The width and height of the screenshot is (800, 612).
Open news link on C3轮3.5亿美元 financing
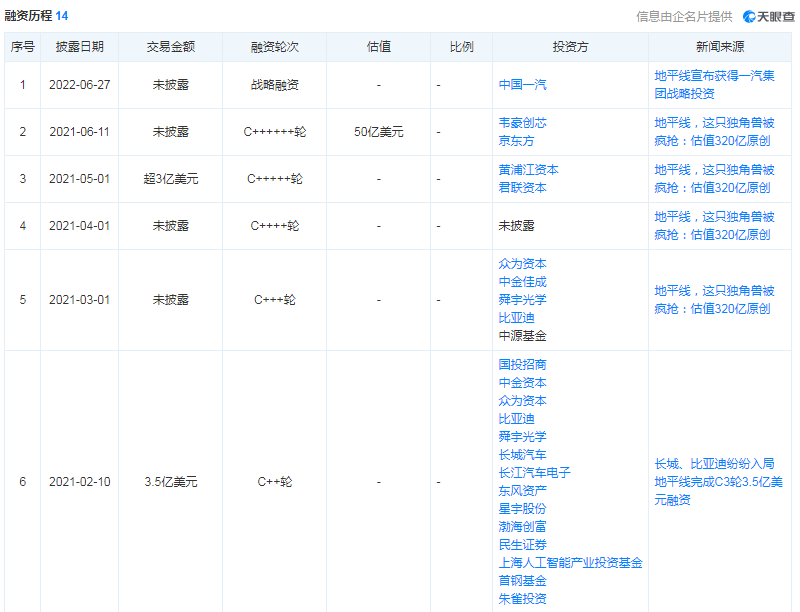point(718,482)
